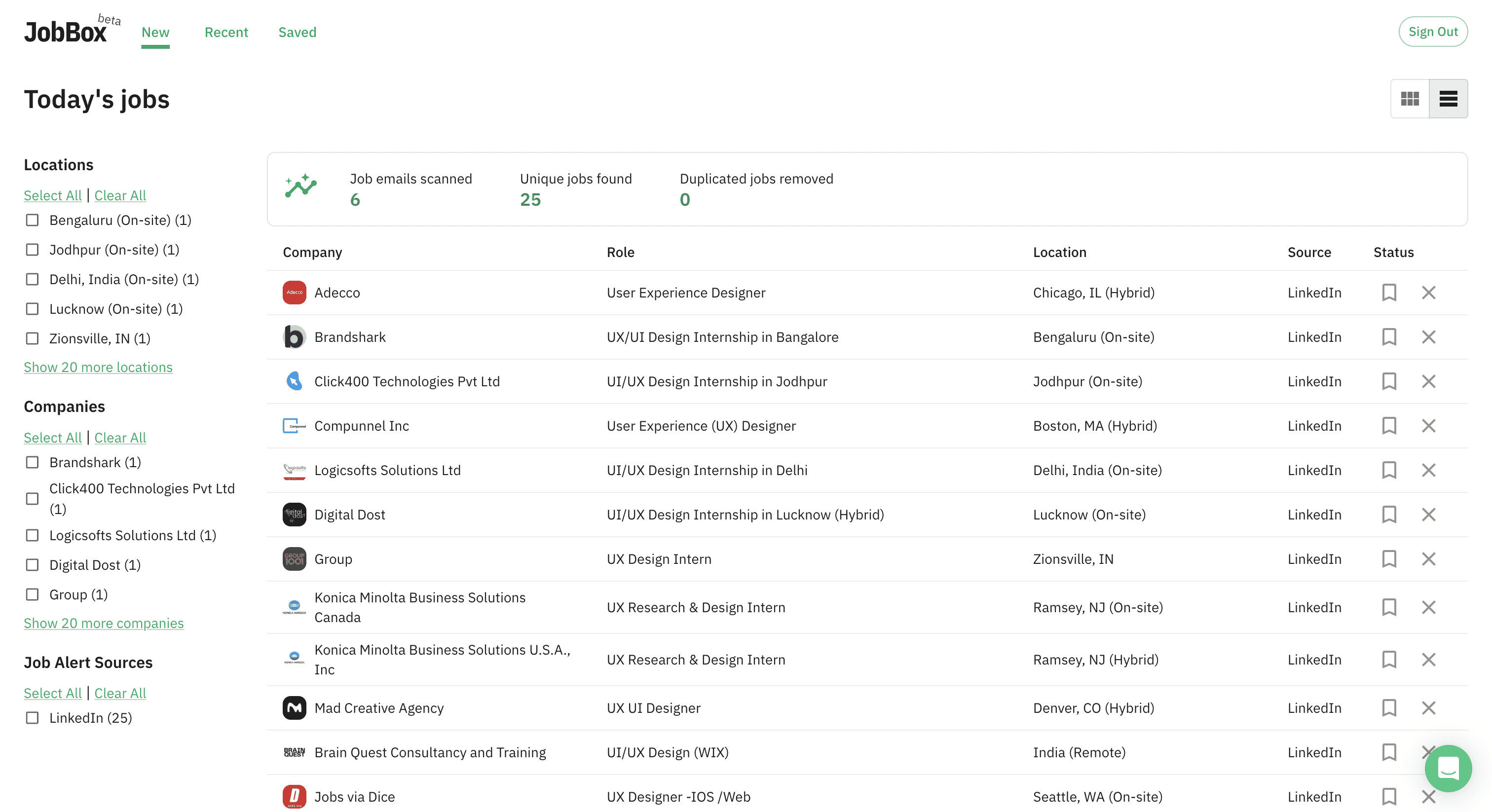1492x812 pixels.
Task: Open the Saved tab
Action: click(297, 33)
